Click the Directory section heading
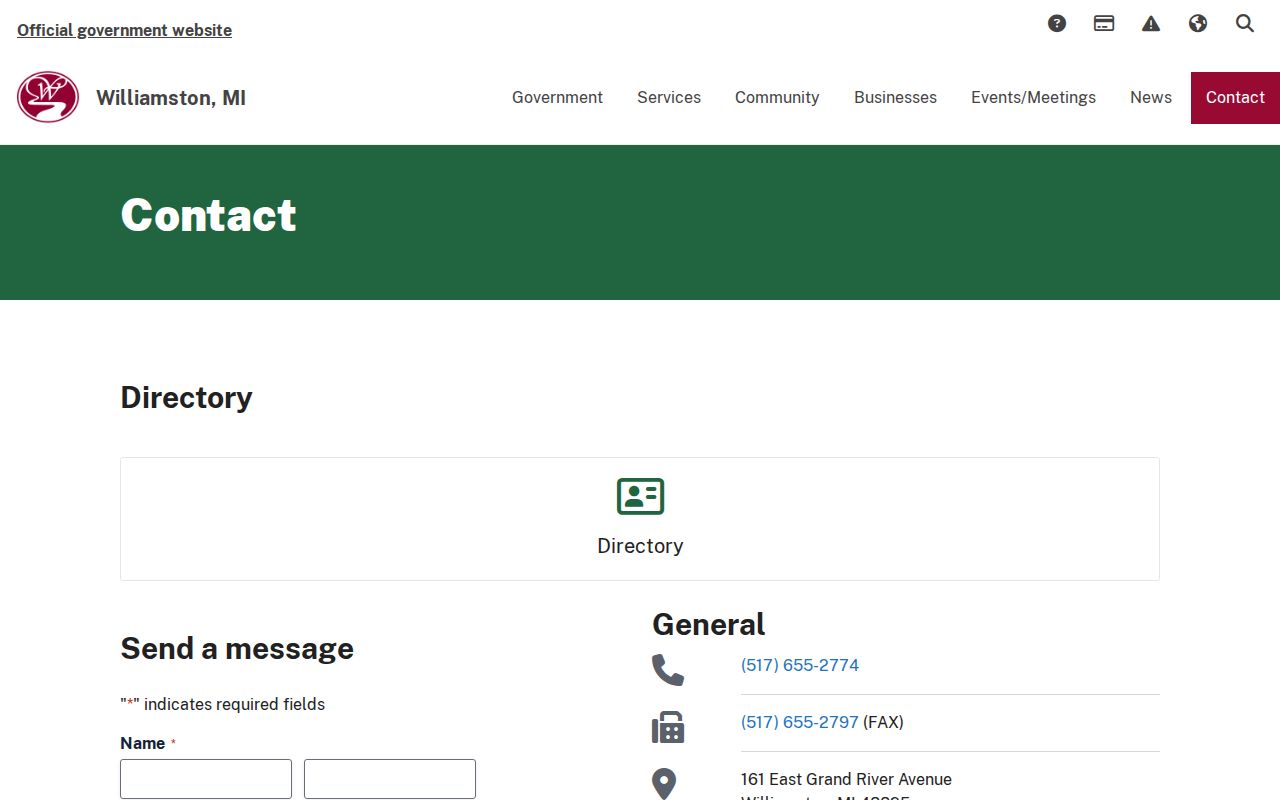This screenshot has height=800, width=1280. pyautogui.click(x=186, y=397)
